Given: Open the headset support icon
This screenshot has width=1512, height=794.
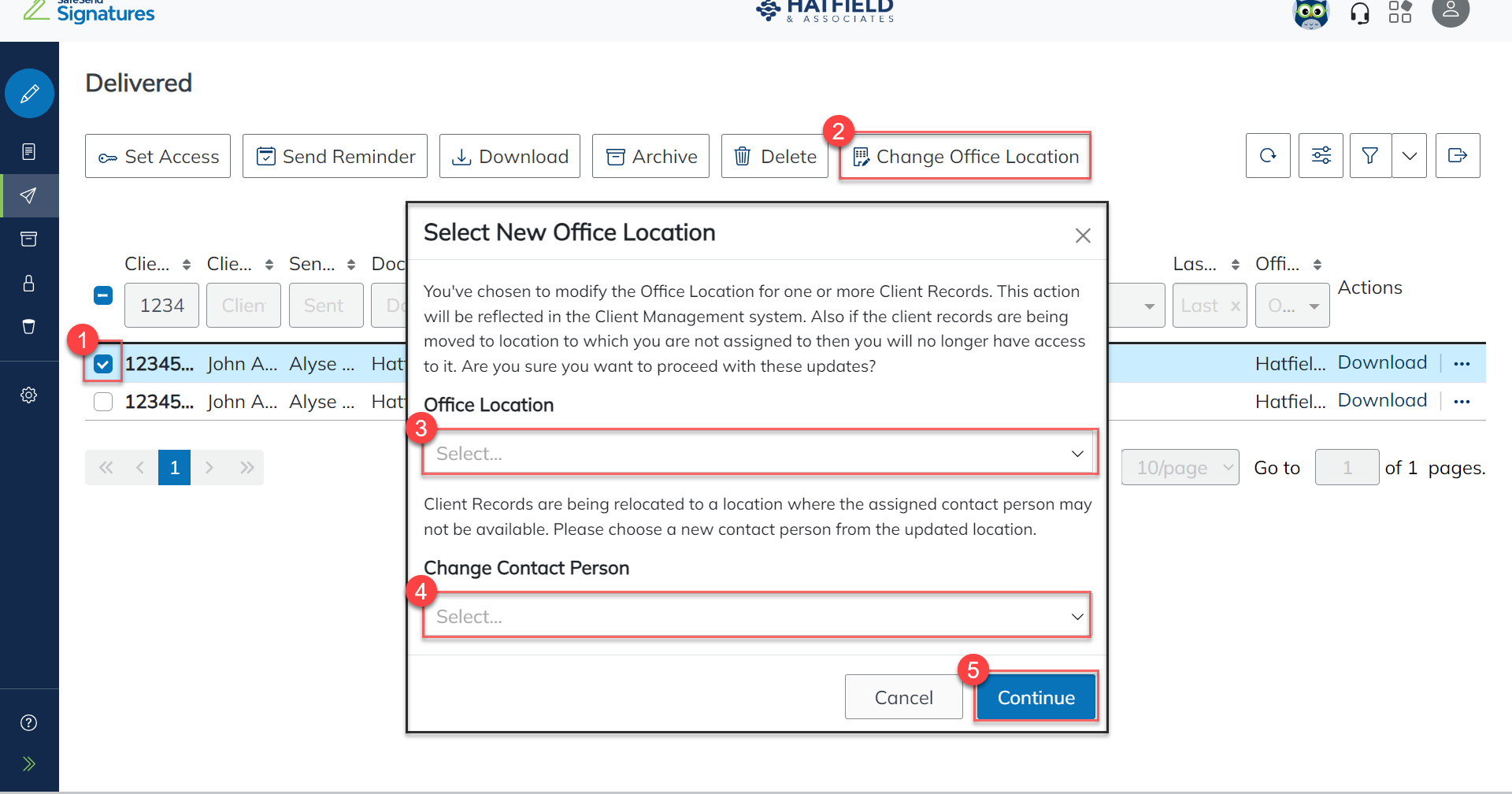Looking at the screenshot, I should click(x=1361, y=13).
